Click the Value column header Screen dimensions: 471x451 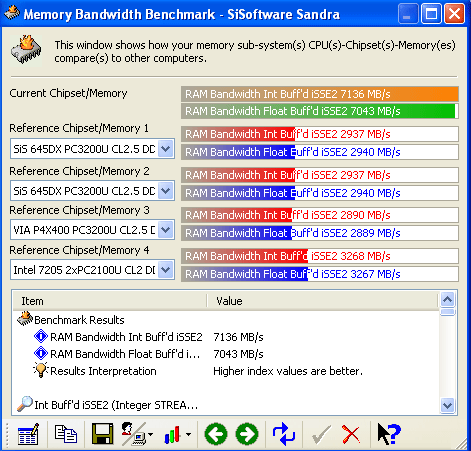tap(322, 301)
